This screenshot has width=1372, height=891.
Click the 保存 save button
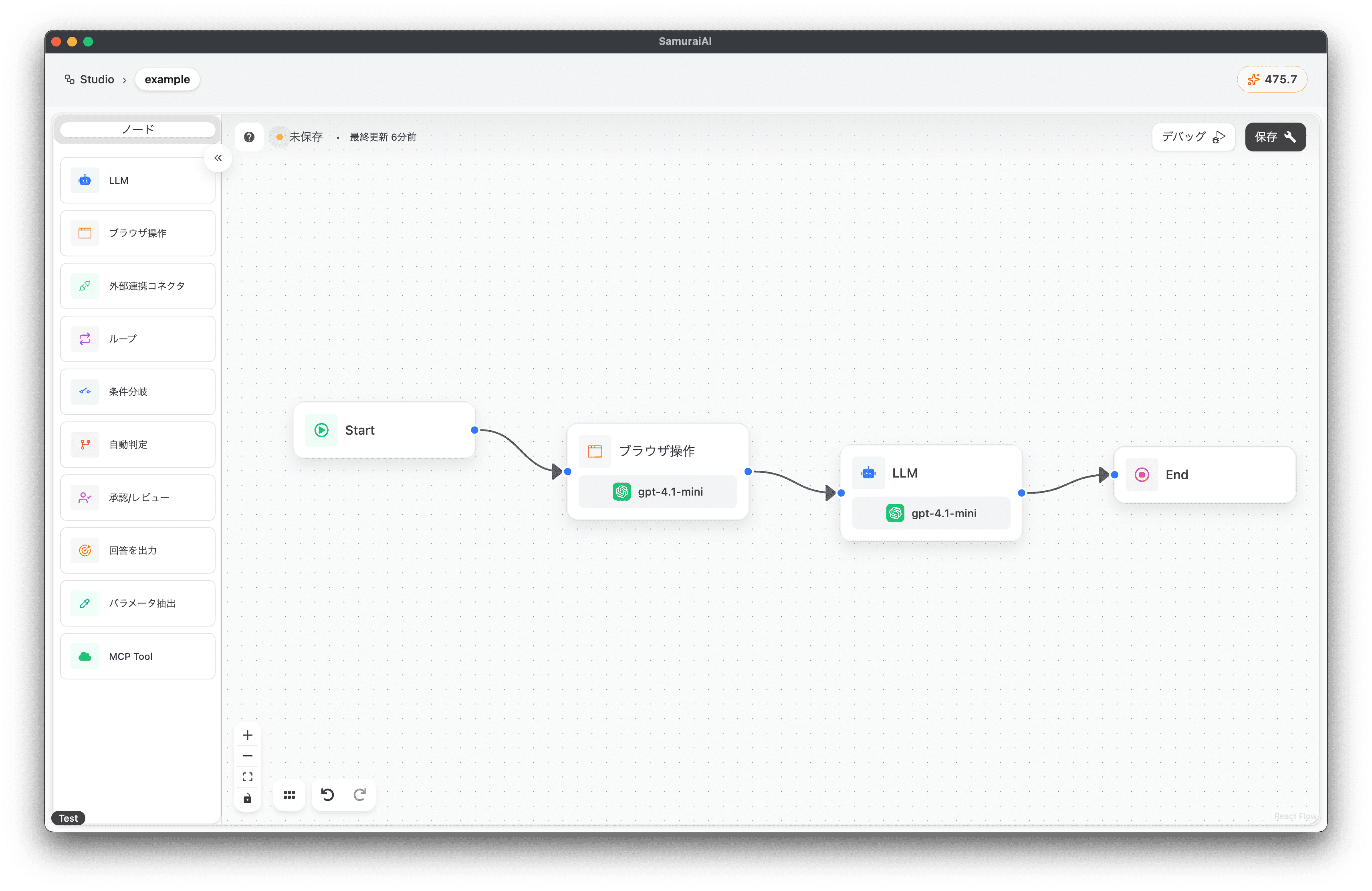click(1275, 137)
